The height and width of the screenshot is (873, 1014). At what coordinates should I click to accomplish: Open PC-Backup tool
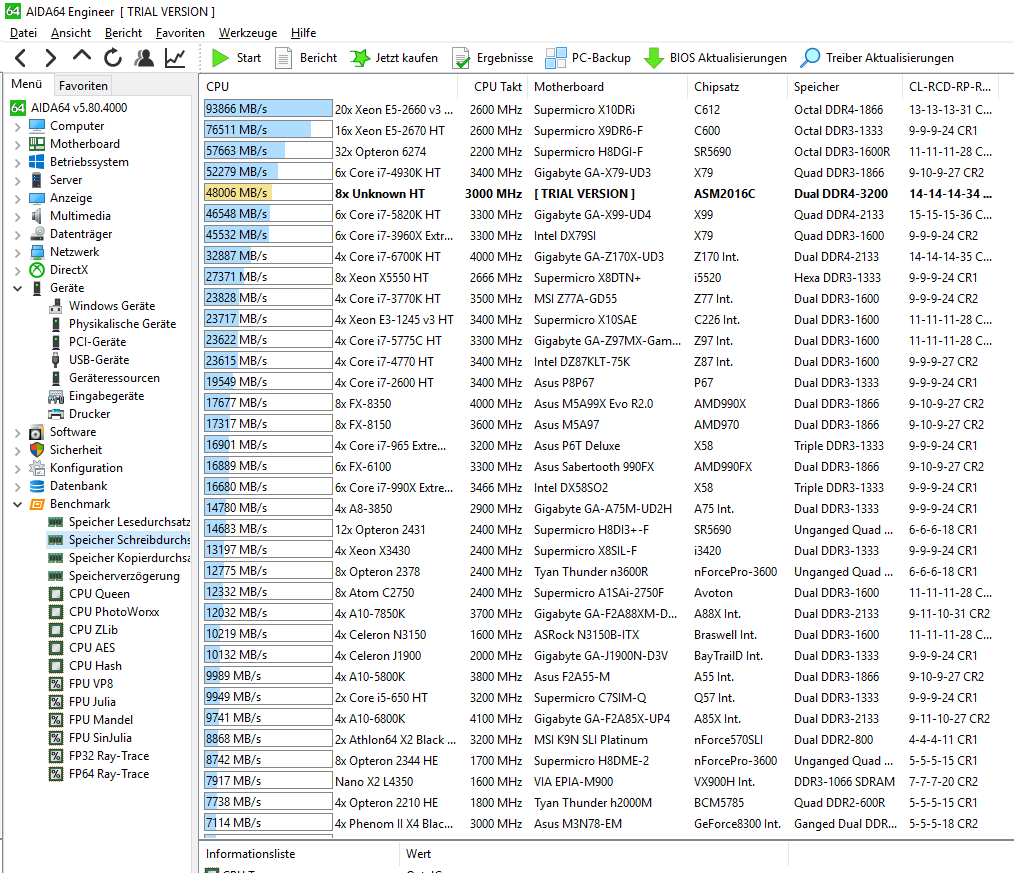pyautogui.click(x=588, y=58)
